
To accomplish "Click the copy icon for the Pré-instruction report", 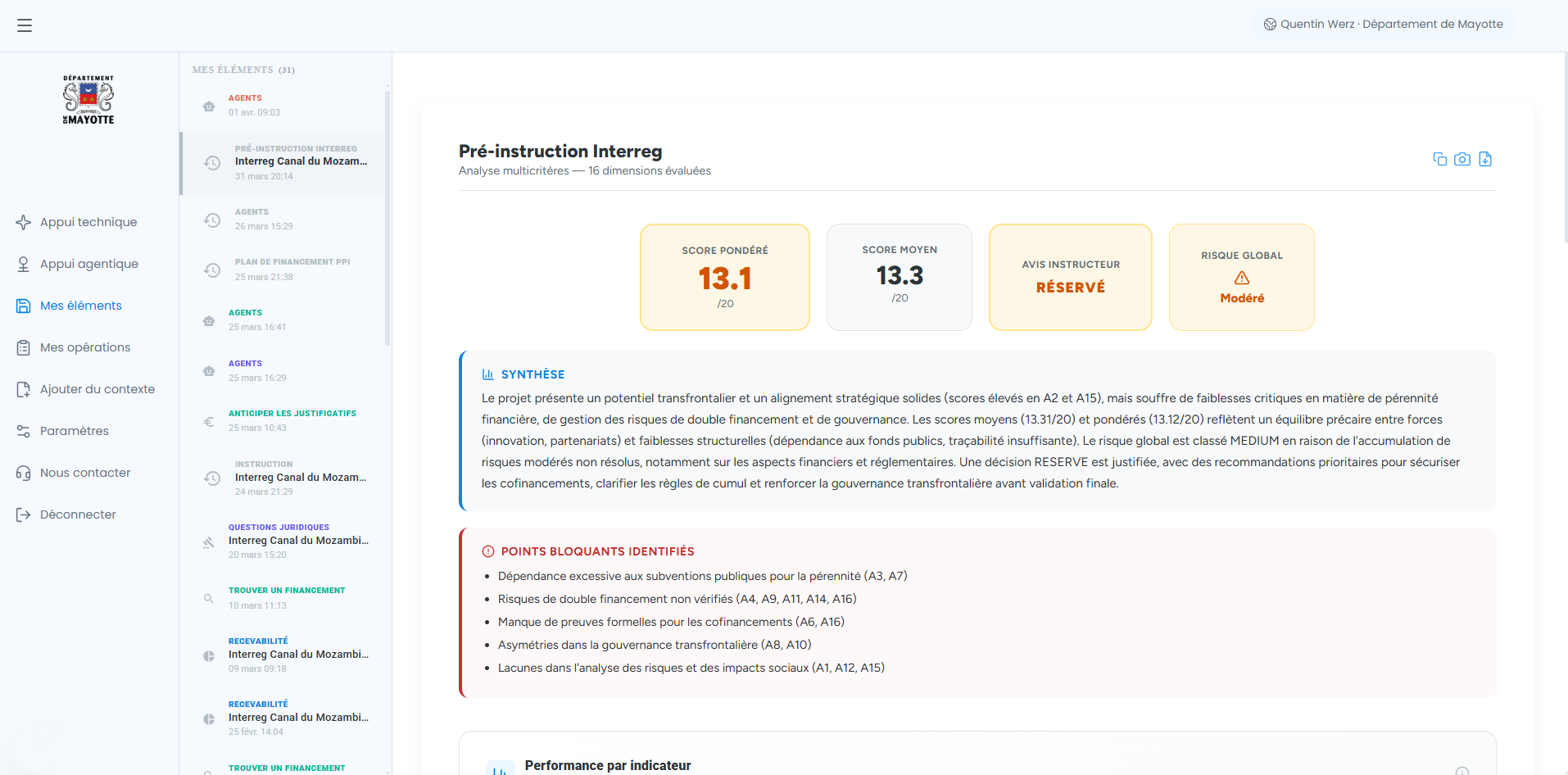I will point(1439,159).
